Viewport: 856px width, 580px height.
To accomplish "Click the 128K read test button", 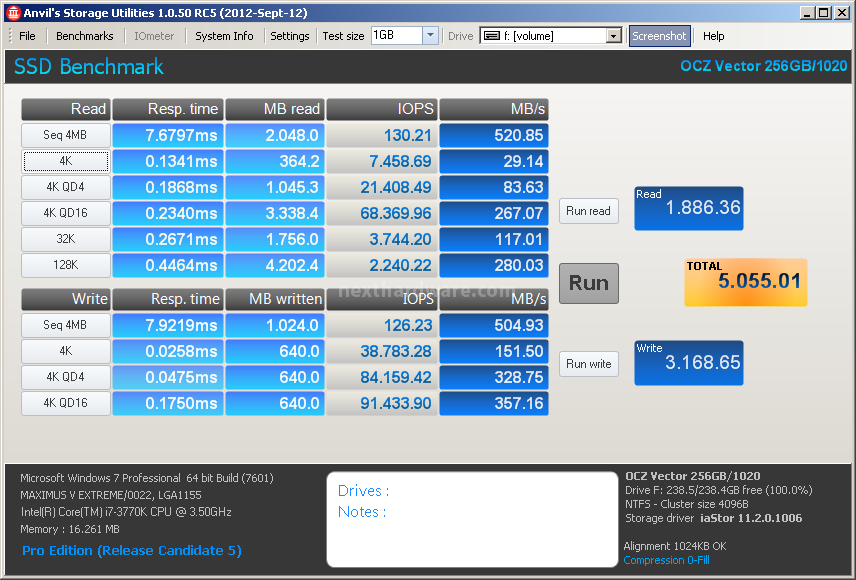I will [66, 265].
